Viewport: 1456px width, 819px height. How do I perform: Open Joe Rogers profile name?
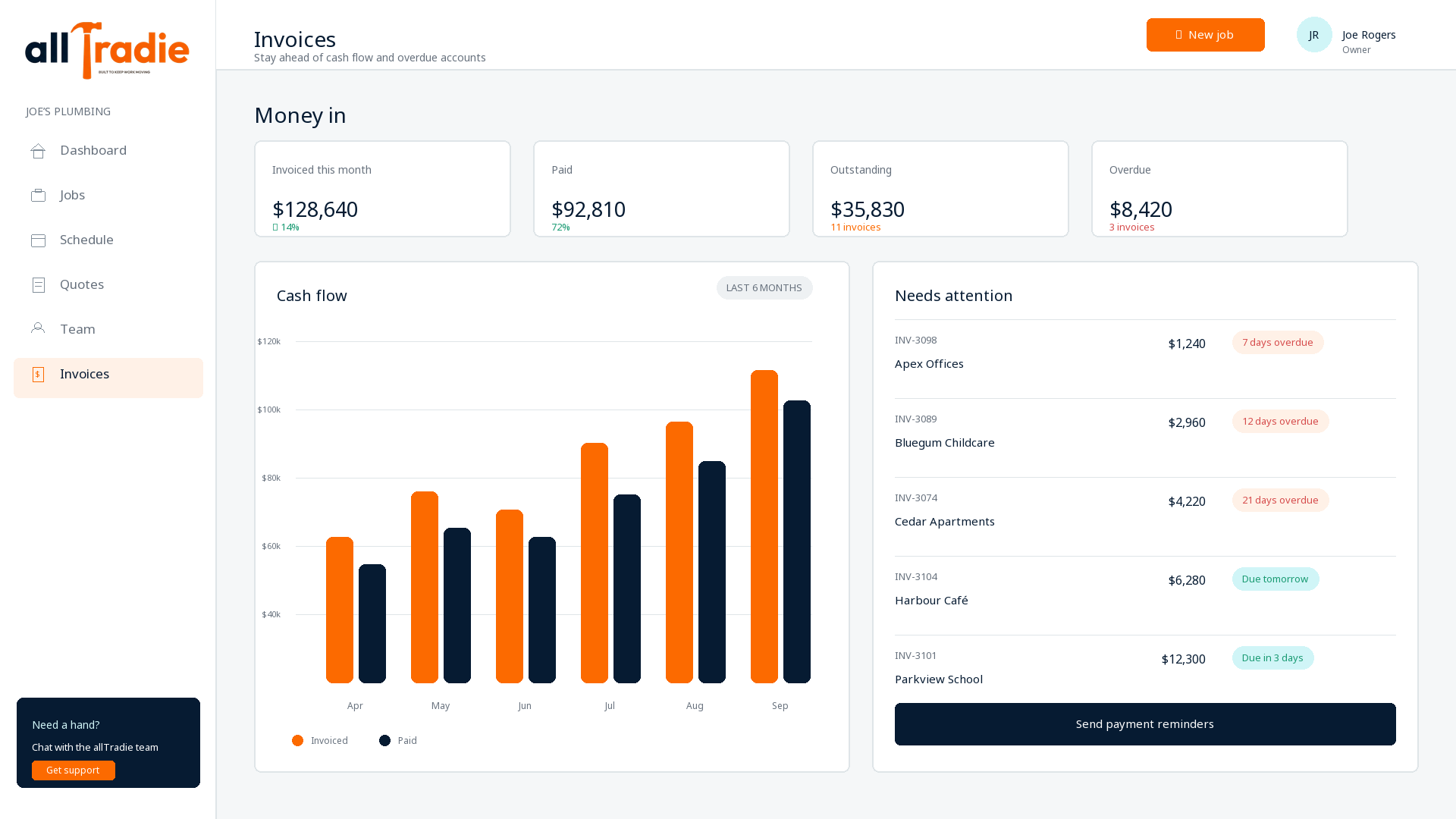coord(1369,35)
